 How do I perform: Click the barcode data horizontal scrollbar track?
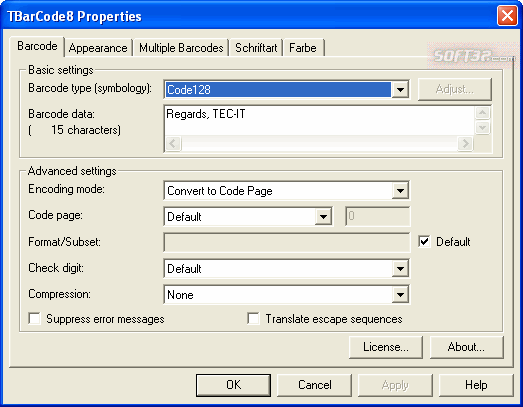(319, 143)
